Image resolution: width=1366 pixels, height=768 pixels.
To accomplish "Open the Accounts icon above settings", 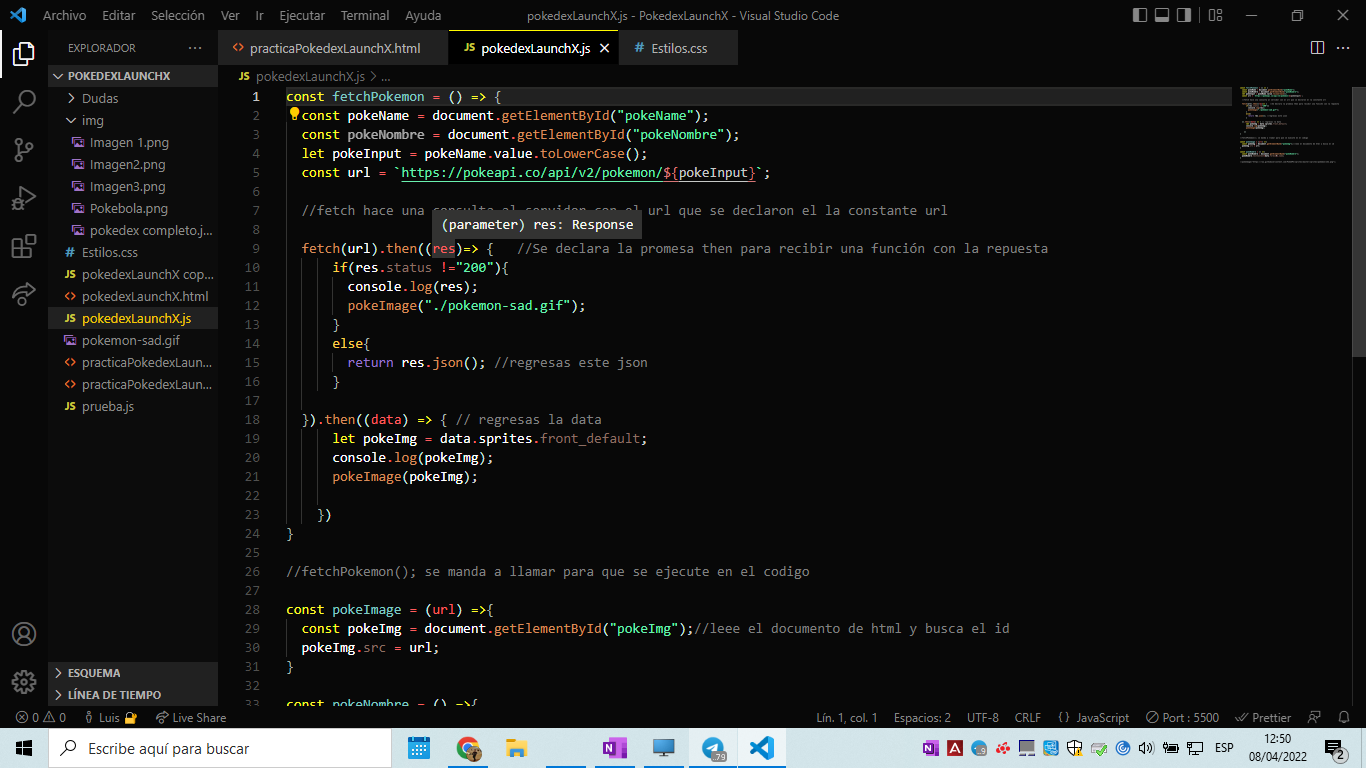I will [x=23, y=633].
